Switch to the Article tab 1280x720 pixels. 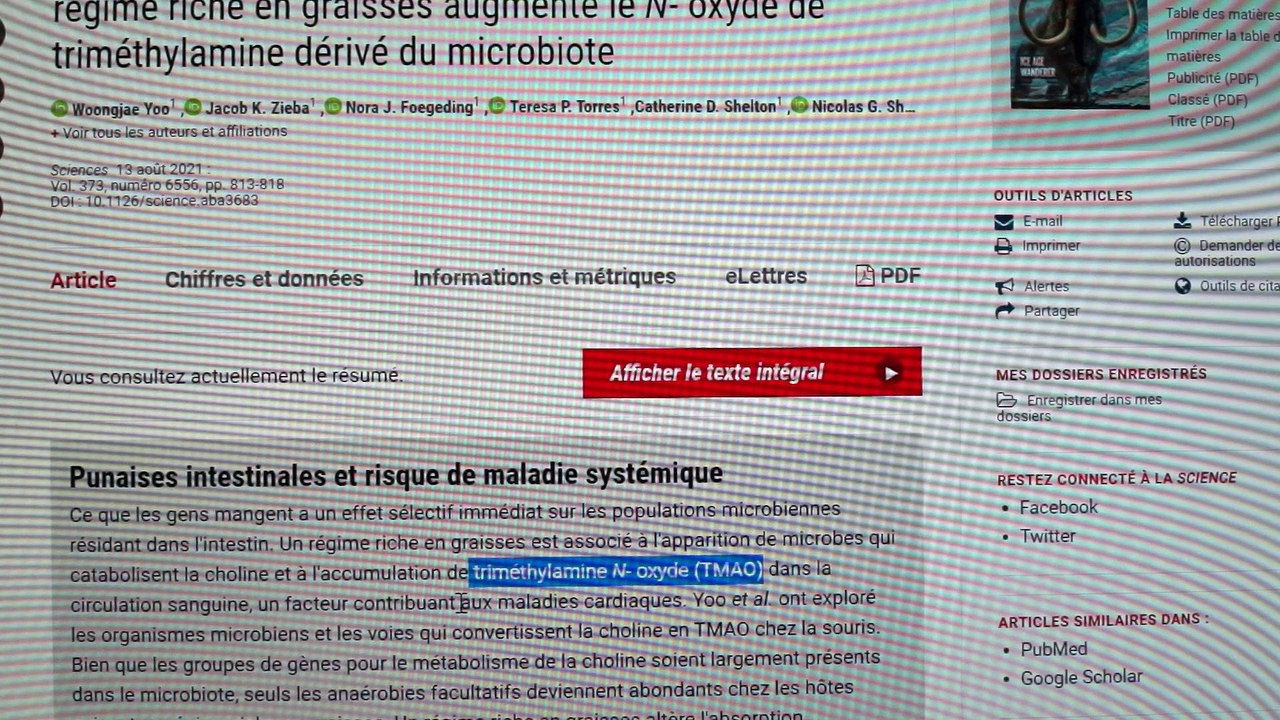tap(84, 280)
